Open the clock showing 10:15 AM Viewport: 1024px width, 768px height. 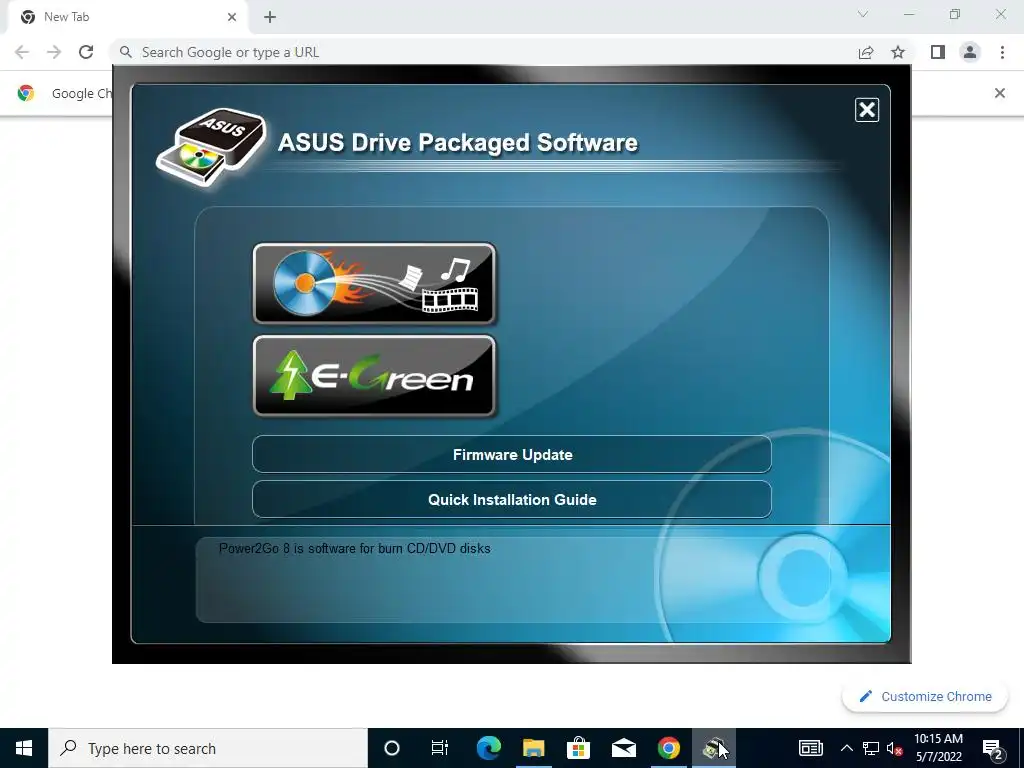point(938,748)
